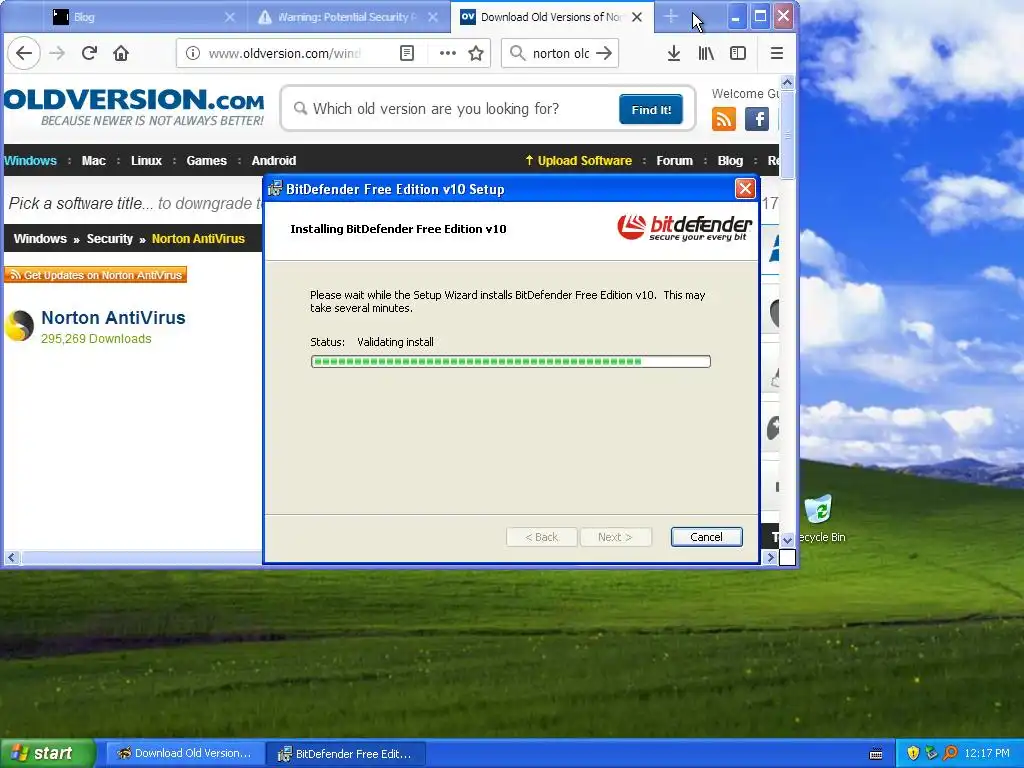Open OldVersion Facebook page icon
Viewport: 1024px width, 768px height.
757,119
